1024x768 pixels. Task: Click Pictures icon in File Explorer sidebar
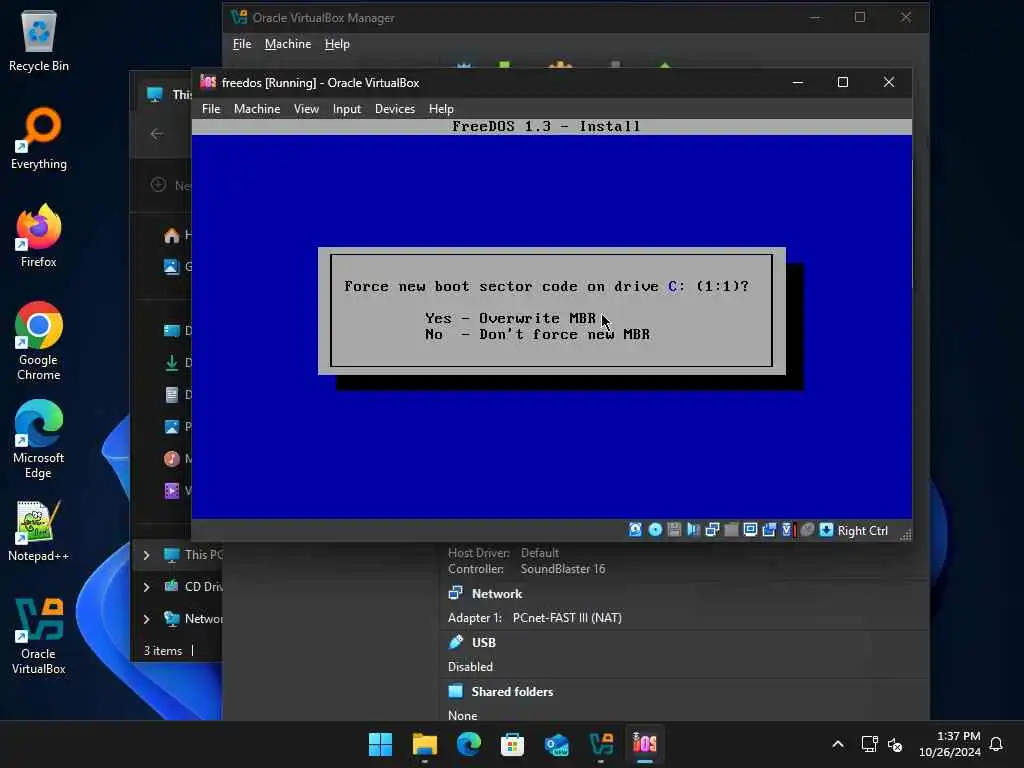172,426
